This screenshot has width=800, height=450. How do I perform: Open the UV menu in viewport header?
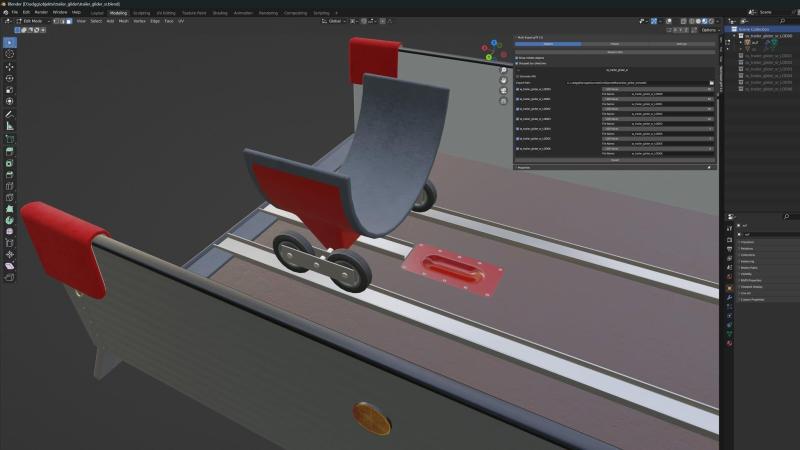tap(181, 21)
